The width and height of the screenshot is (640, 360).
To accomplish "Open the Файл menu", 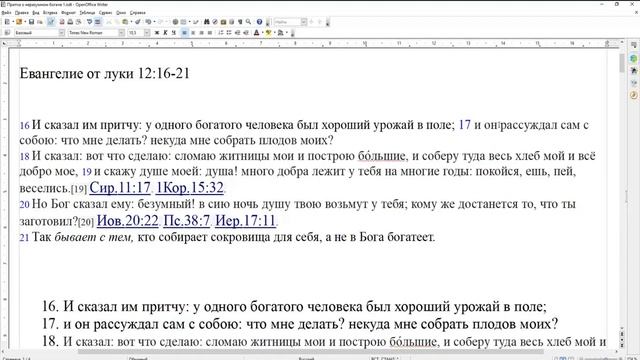I will point(6,13).
